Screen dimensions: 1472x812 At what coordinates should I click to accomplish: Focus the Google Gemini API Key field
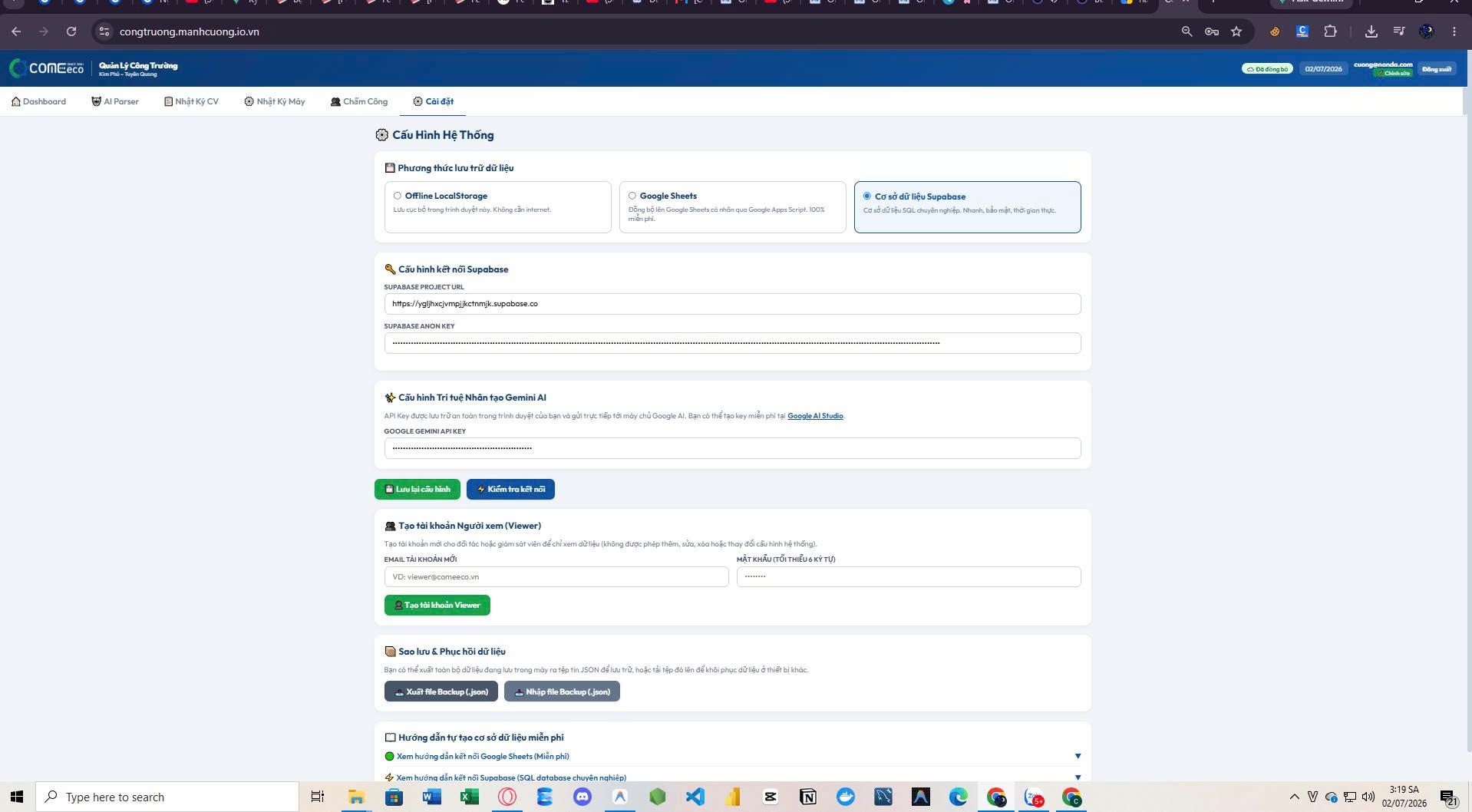[732, 448]
